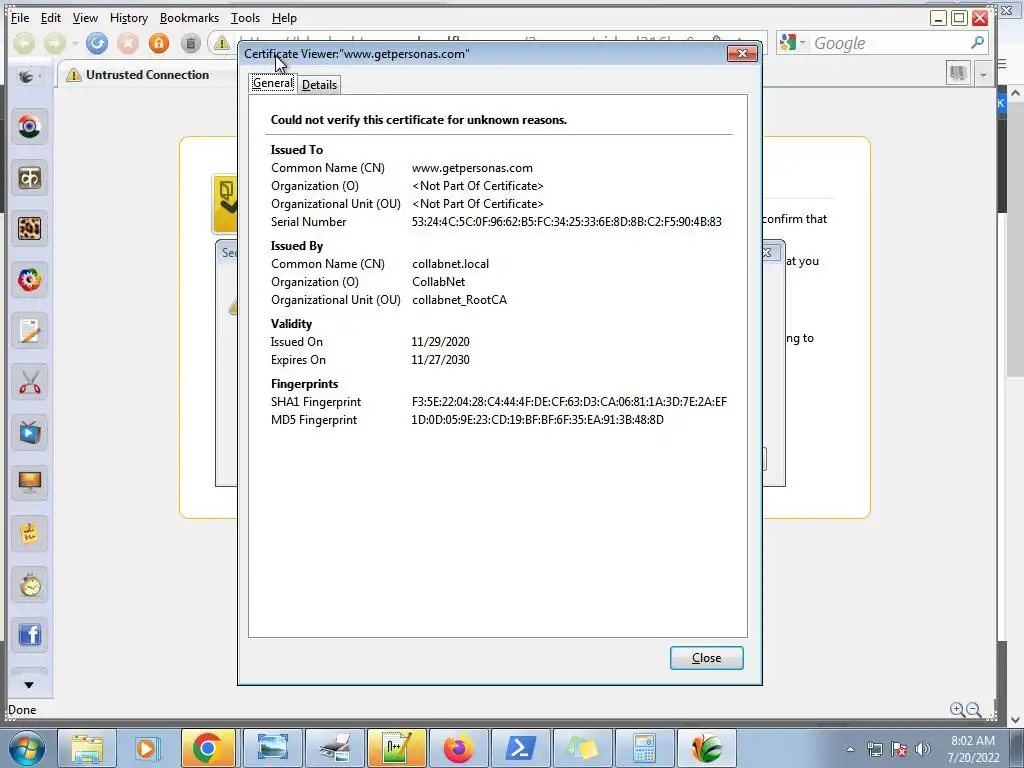Click the Serial Number value

[566, 221]
